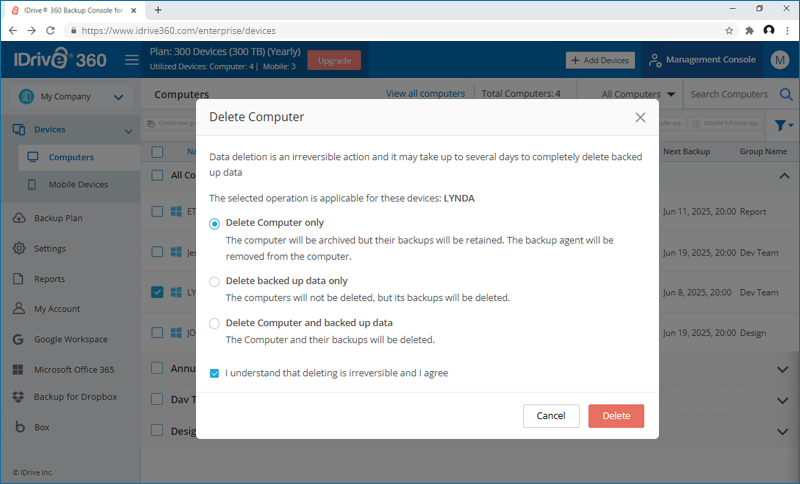Collapse the Devices sidebar section
The height and width of the screenshot is (484, 800).
(x=128, y=131)
